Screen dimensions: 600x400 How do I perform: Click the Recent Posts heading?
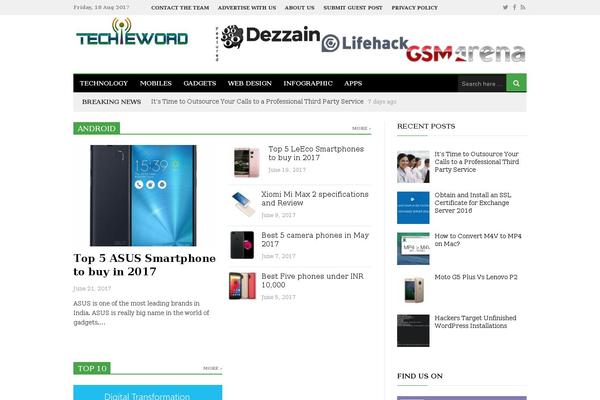[x=426, y=126]
